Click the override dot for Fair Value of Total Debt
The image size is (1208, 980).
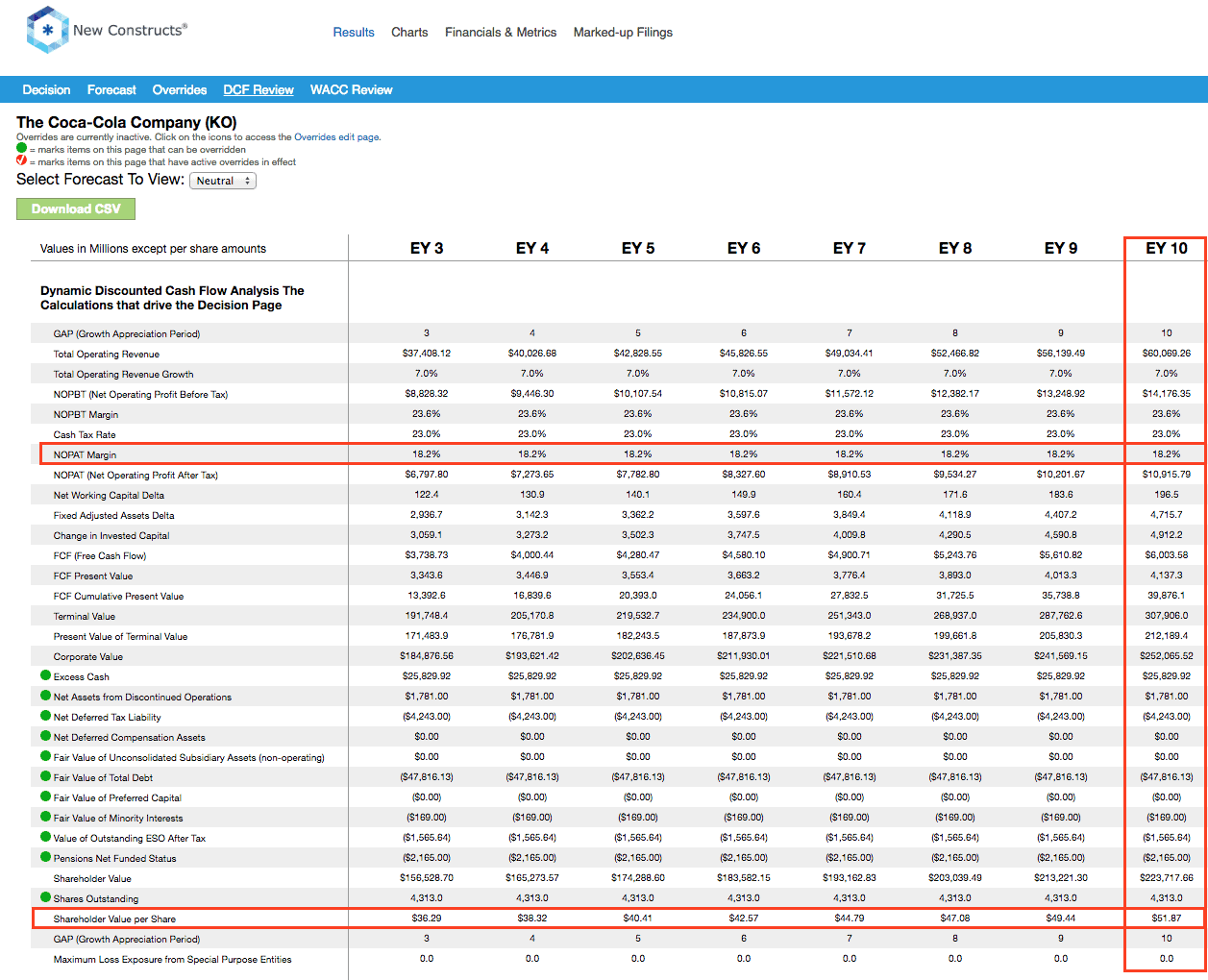[x=45, y=776]
